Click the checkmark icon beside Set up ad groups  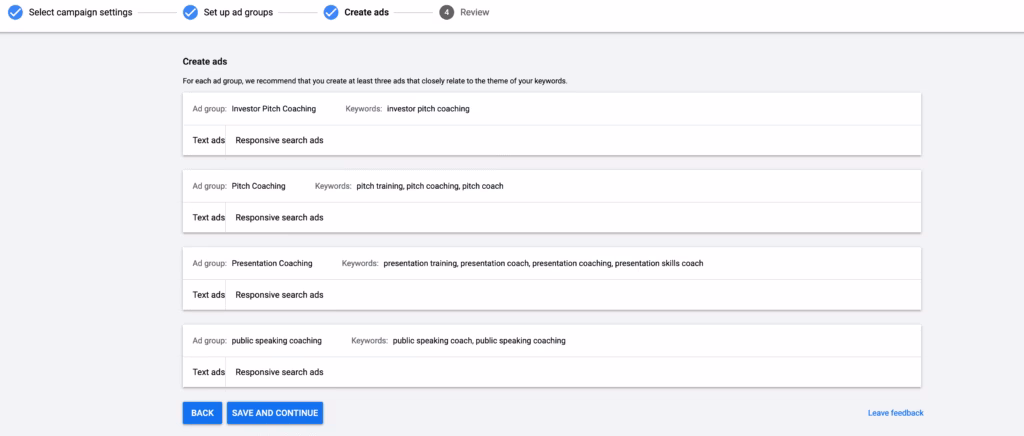190,13
